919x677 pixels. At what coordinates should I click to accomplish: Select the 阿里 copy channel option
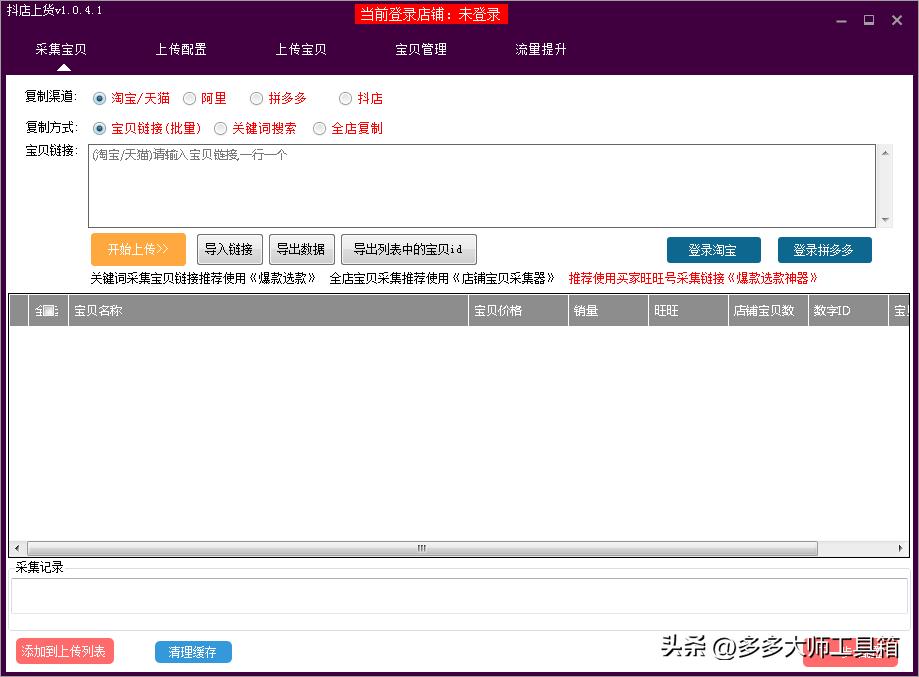click(190, 98)
